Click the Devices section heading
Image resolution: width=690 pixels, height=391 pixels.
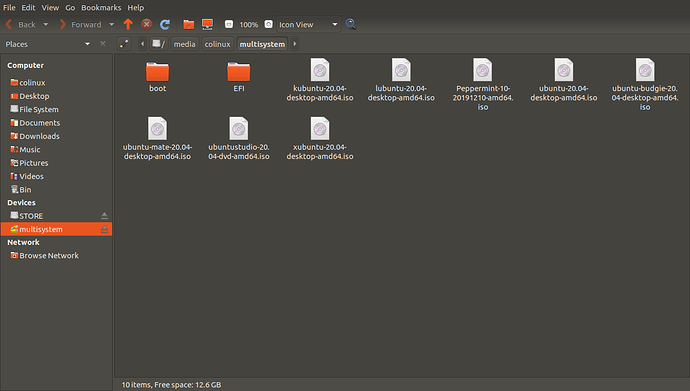(21, 202)
